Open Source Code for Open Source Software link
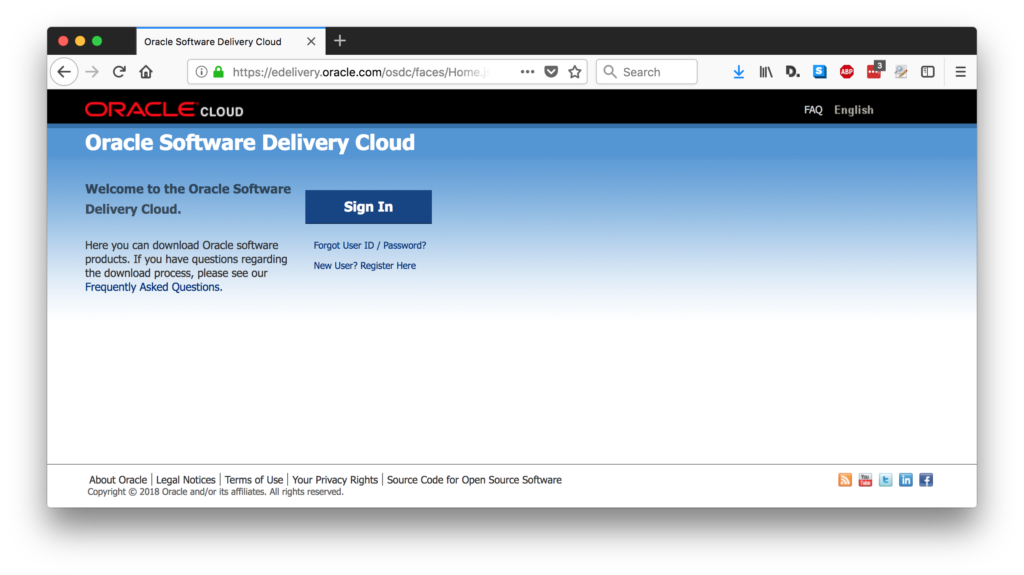The width and height of the screenshot is (1024, 575). pyautogui.click(x=474, y=480)
